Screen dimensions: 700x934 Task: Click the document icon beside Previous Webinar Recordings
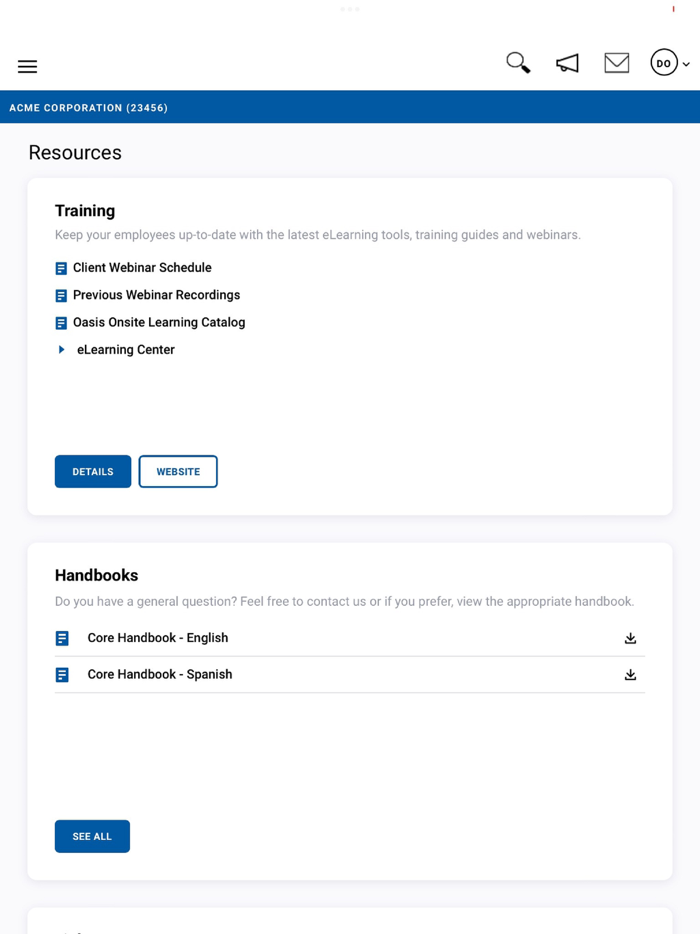[x=61, y=294]
